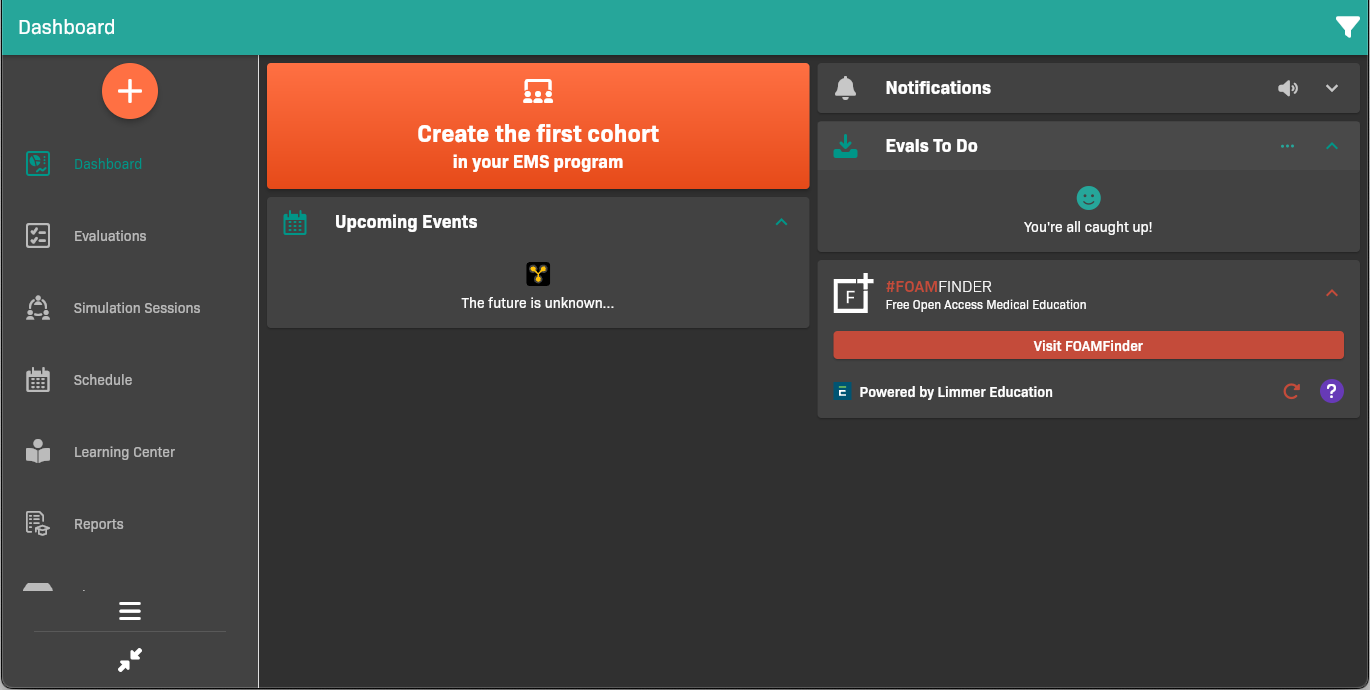Open Simulation Sessions in sidebar

coord(136,308)
